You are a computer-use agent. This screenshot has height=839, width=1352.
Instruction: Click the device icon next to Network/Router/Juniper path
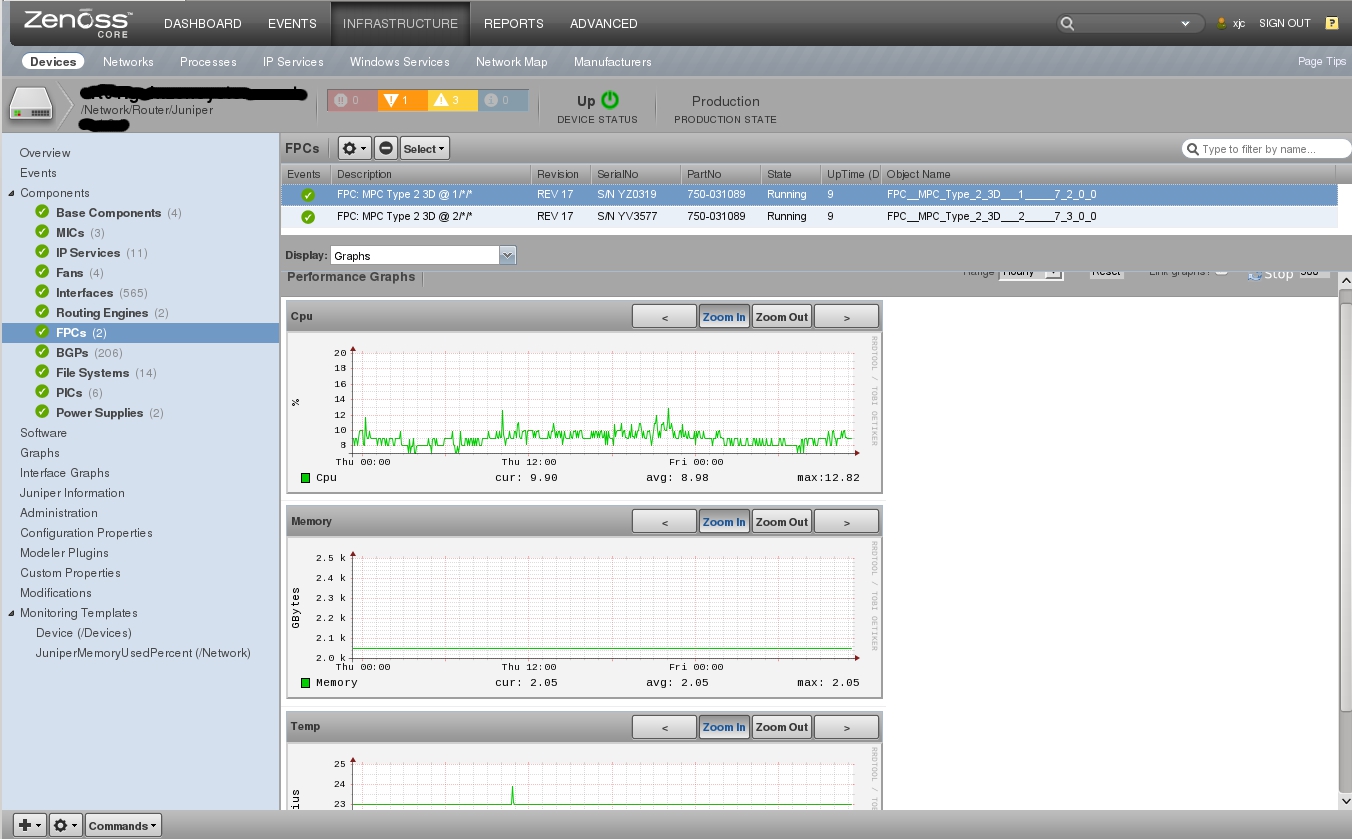point(30,103)
